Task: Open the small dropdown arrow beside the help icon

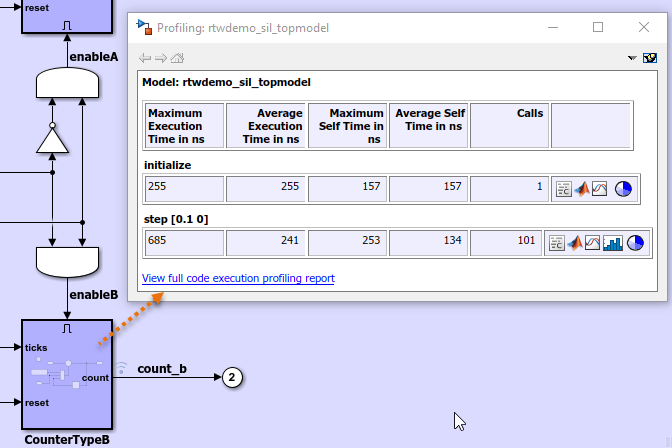Action: (632, 58)
